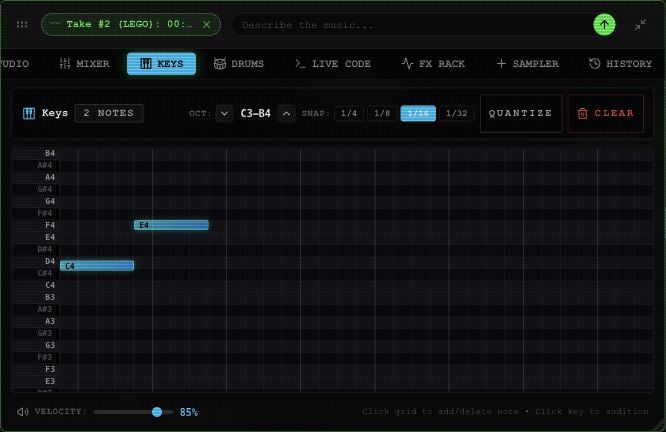Clear all notes
This screenshot has width=666, height=432.
click(606, 113)
